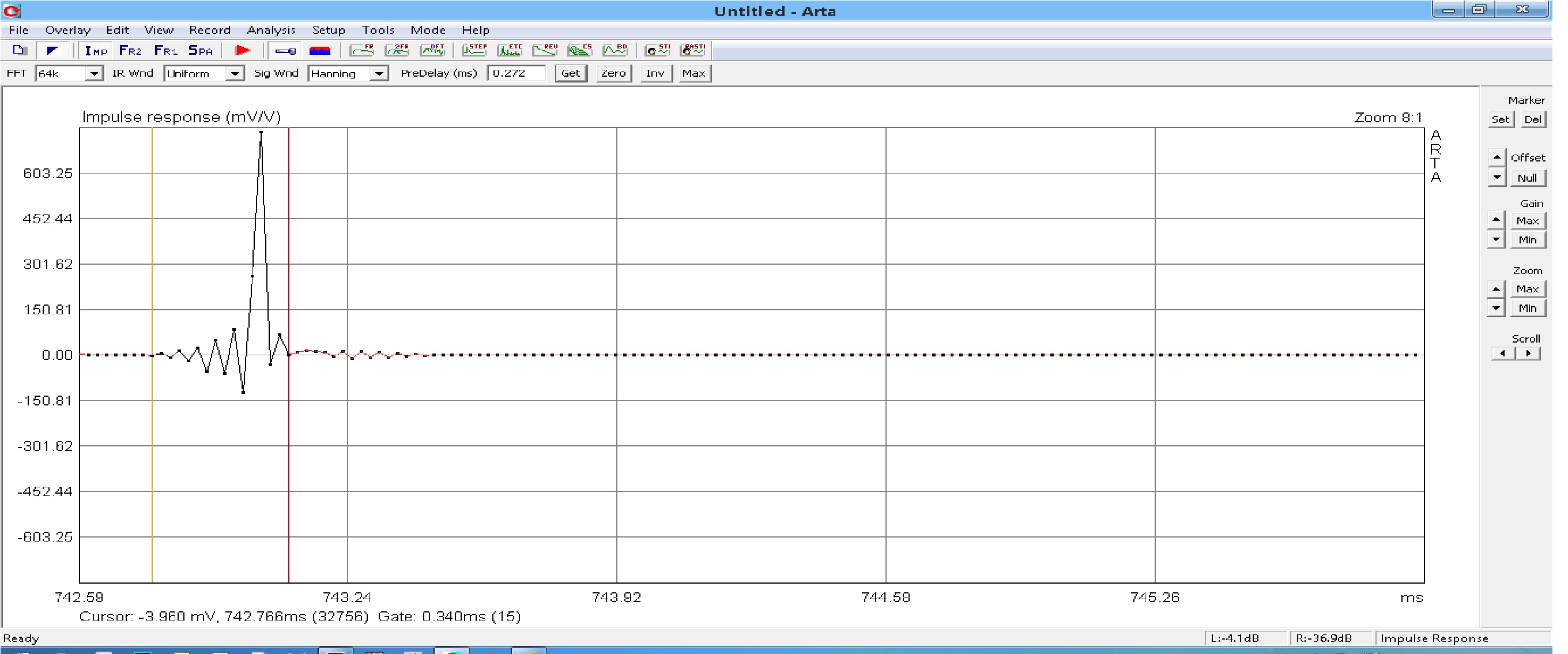Switch to the Spa spectrum analyzer mode
The image size is (1568, 654).
200,51
